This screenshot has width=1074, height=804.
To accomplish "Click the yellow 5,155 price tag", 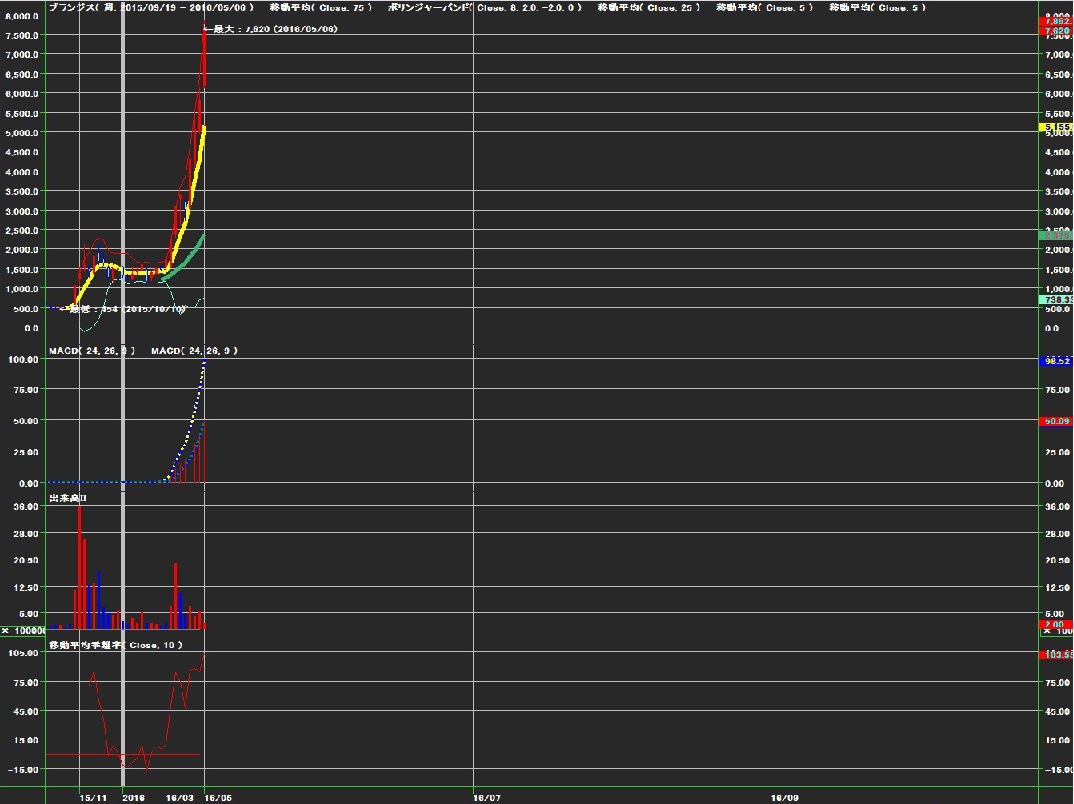I will pos(1057,128).
